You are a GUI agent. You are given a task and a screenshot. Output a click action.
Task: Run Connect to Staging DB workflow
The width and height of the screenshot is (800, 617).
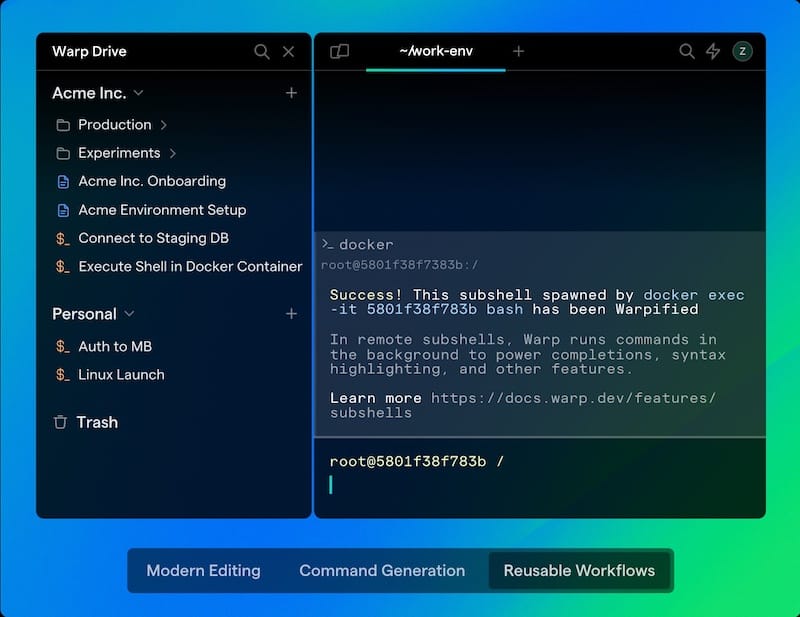click(x=154, y=238)
